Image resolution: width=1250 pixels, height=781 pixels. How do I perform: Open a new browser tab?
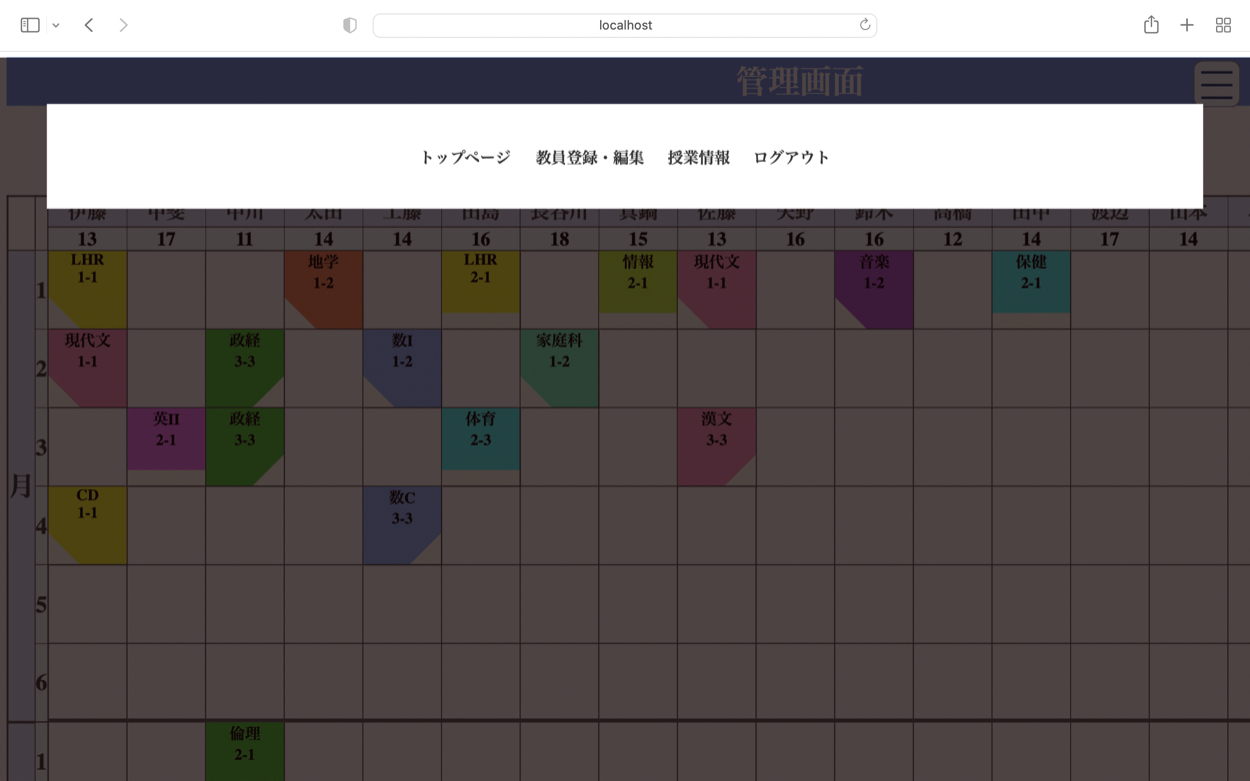pyautogui.click(x=1187, y=25)
